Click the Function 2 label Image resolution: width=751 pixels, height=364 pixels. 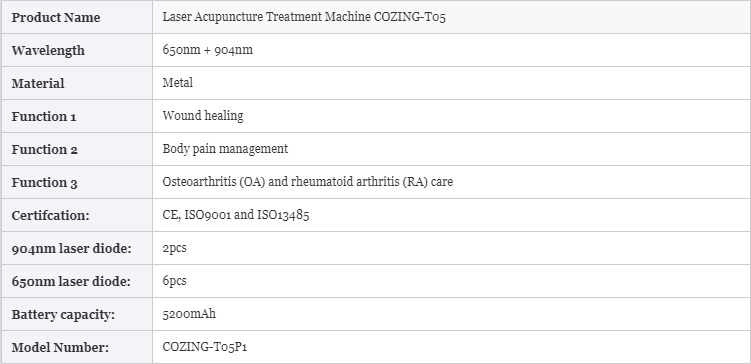(x=45, y=149)
